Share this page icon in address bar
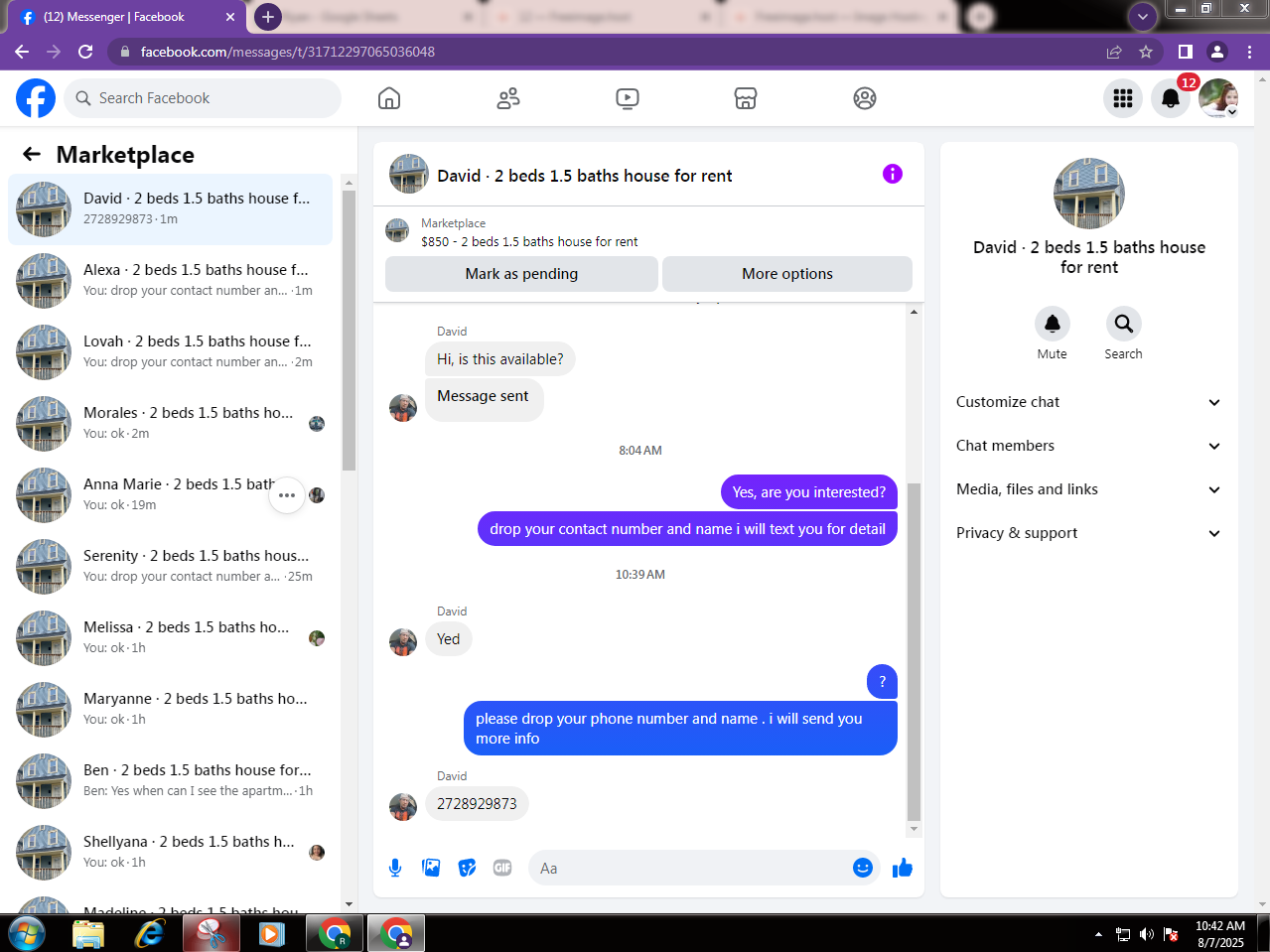This screenshot has width=1270, height=952. coord(1114,52)
